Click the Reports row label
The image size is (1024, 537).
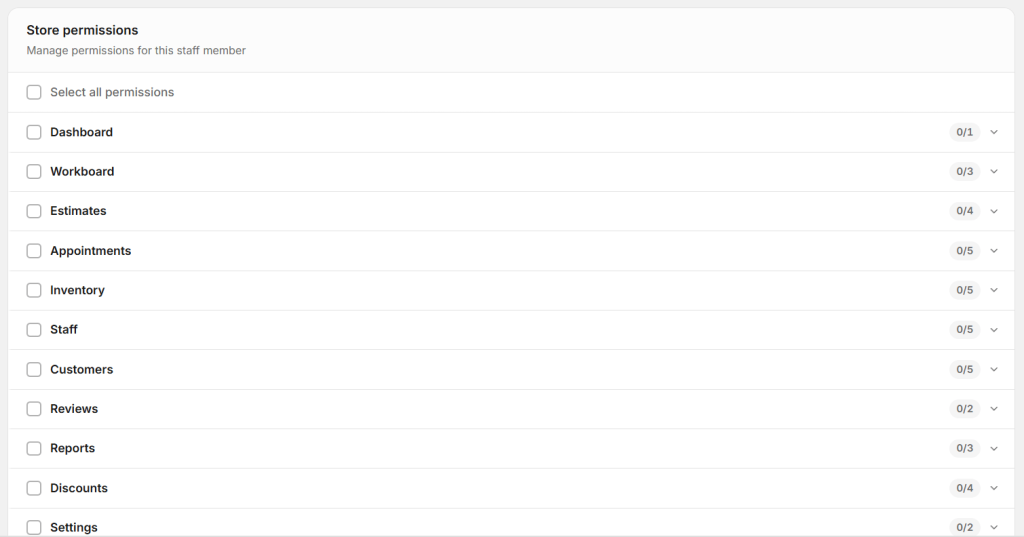(x=73, y=448)
